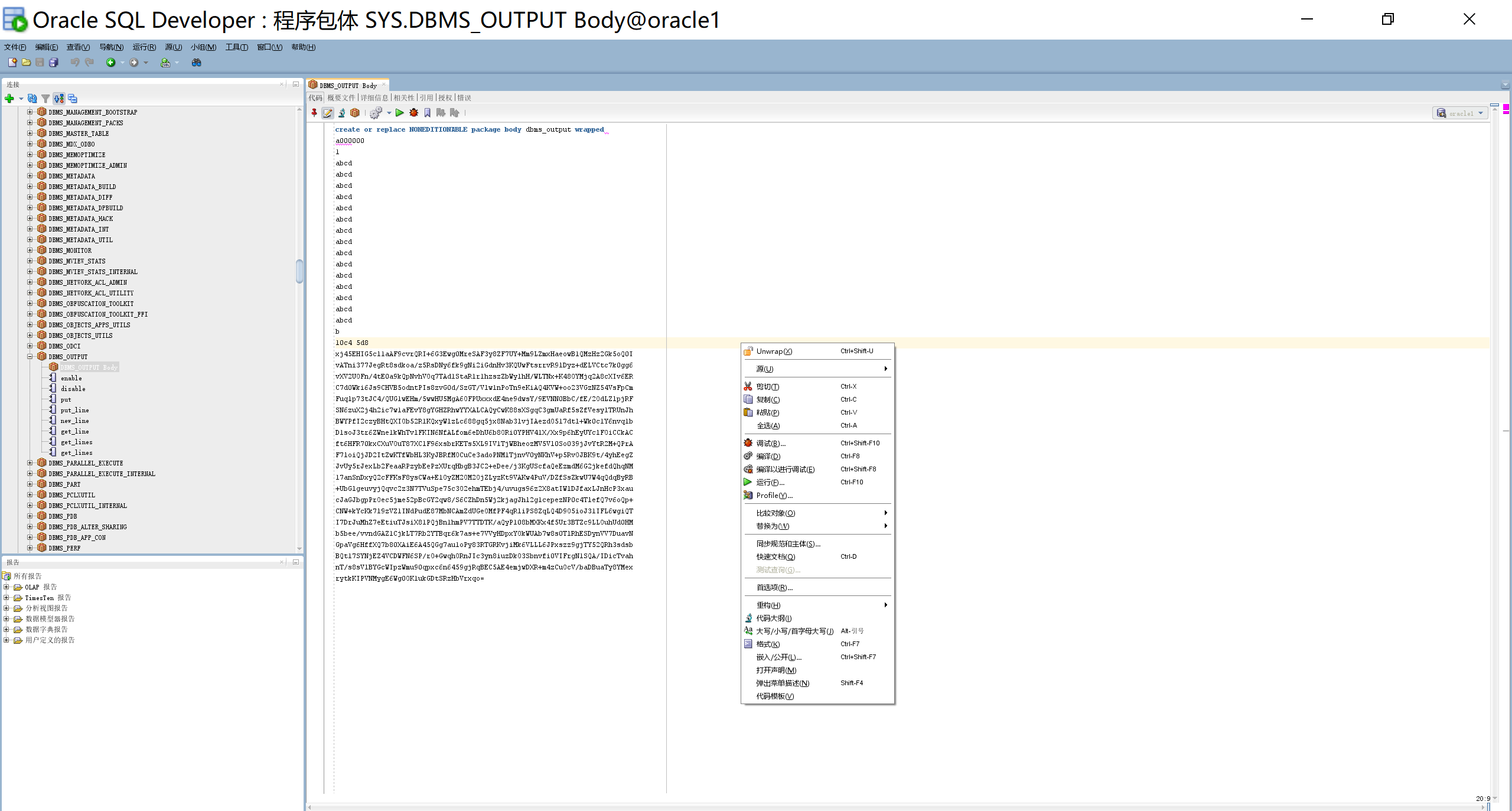Image resolution: width=1512 pixels, height=811 pixels.
Task: Choose 格式(K) Format from context menu
Action: click(x=817, y=644)
